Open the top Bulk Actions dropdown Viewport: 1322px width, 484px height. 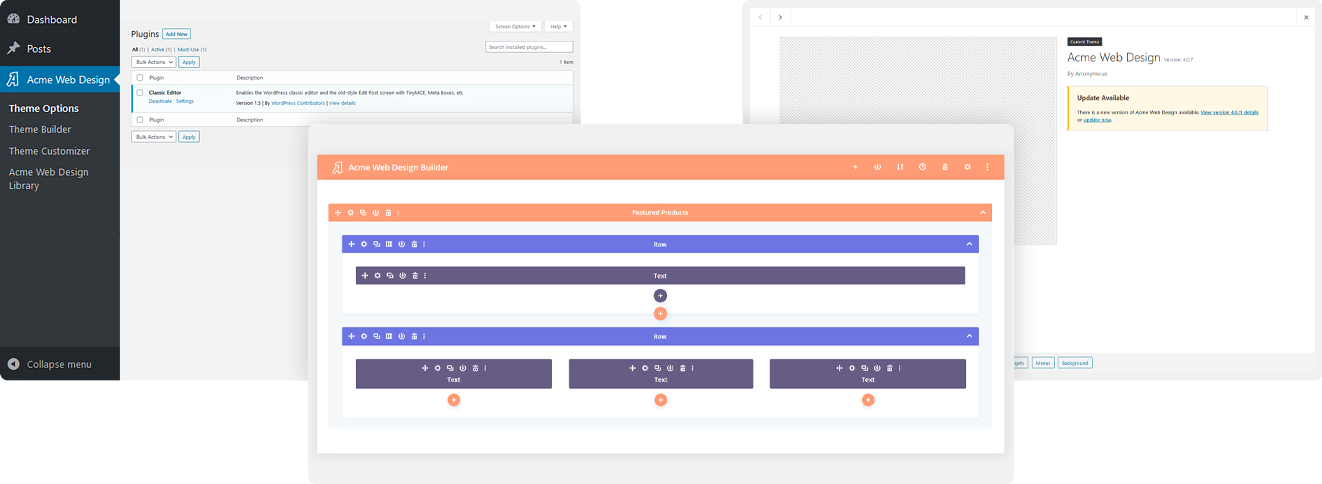[154, 62]
